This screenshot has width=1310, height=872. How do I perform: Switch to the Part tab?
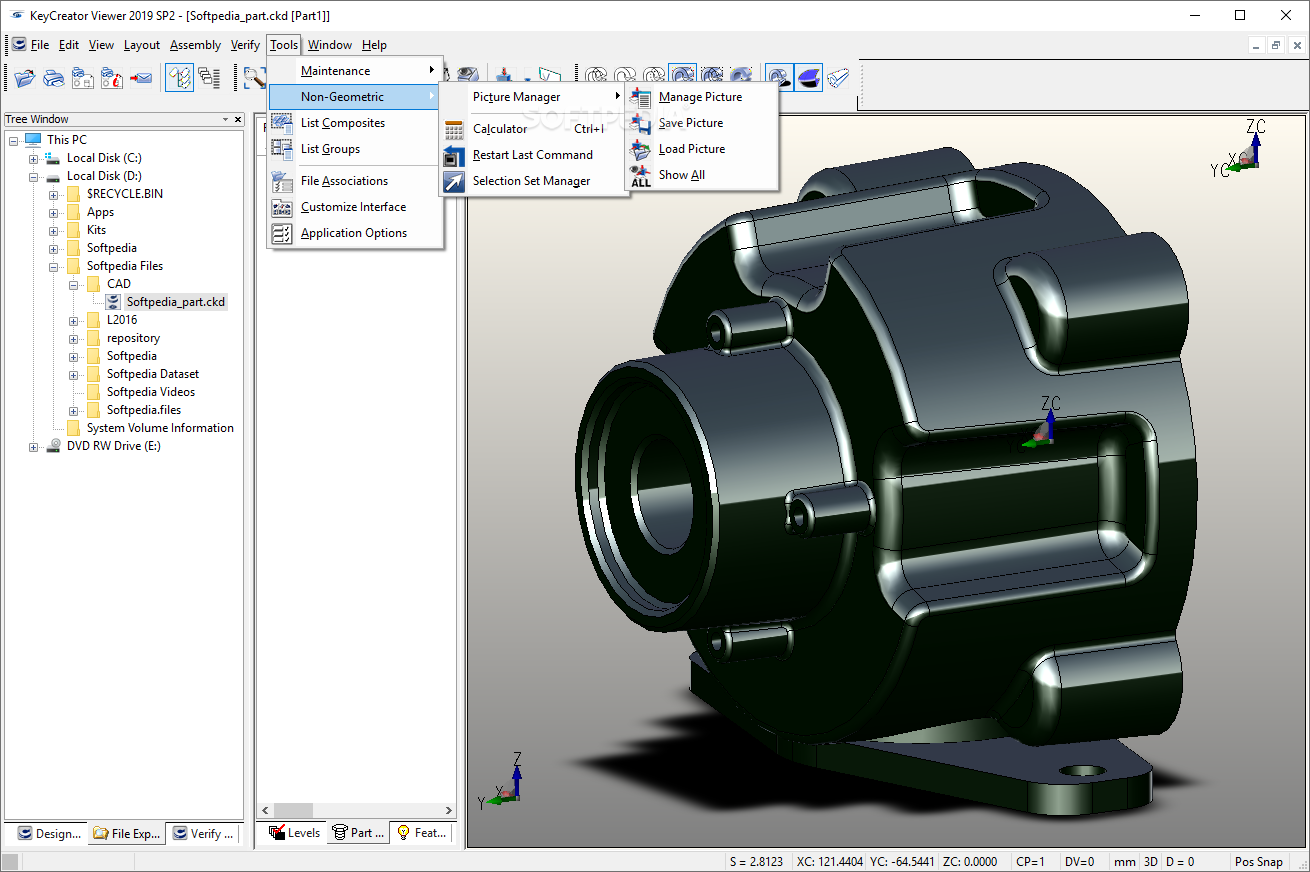pyautogui.click(x=358, y=832)
